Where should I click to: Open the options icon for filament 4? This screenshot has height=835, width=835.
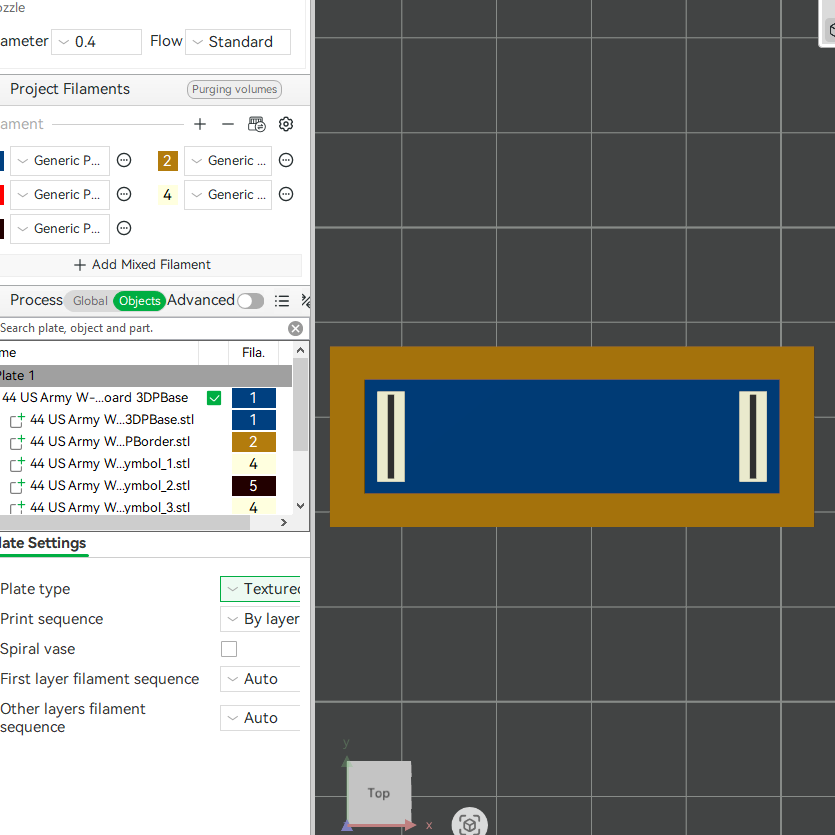[x=286, y=194]
